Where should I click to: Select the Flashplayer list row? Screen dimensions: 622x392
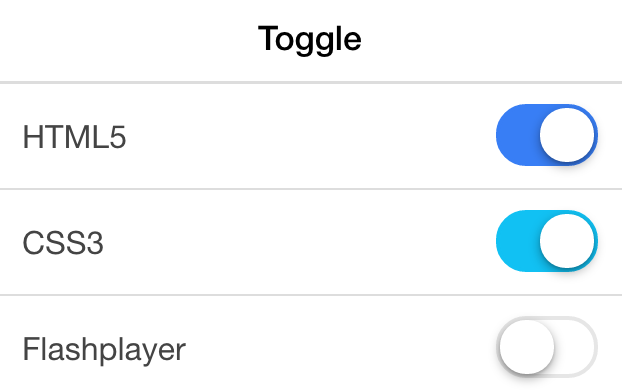[311, 344]
